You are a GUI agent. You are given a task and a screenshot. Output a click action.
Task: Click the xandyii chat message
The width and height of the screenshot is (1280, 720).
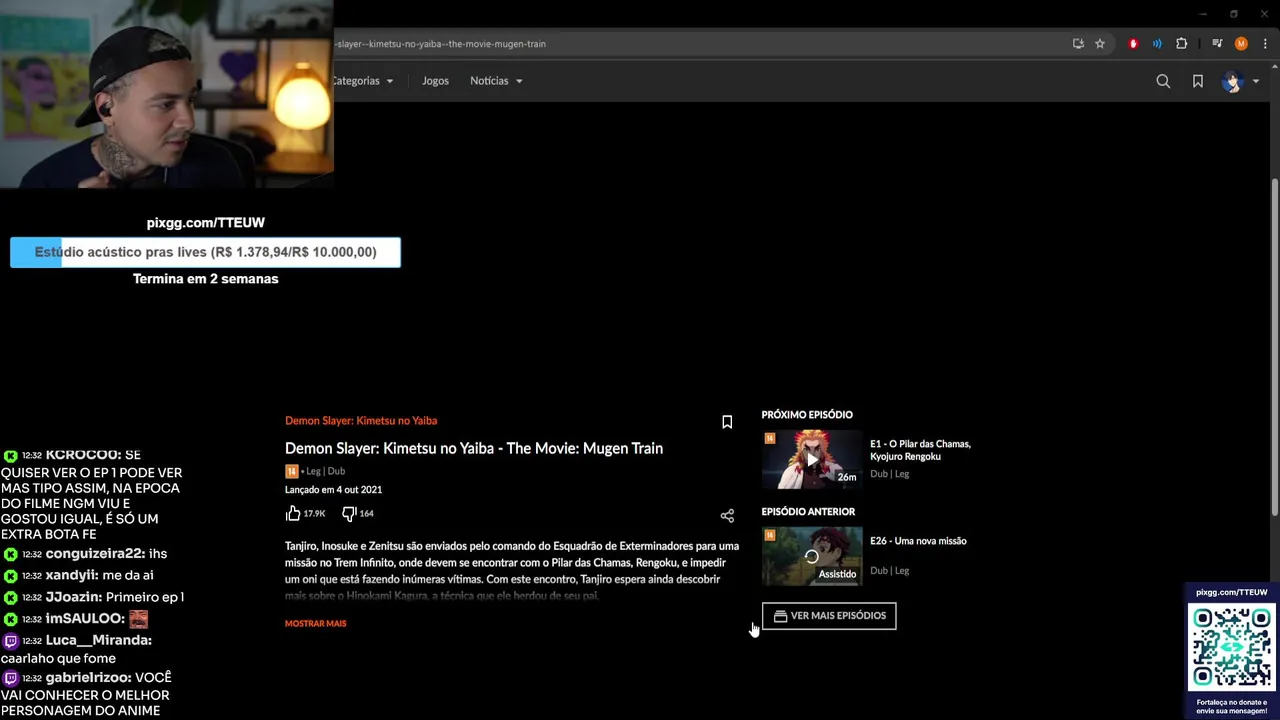point(78,576)
